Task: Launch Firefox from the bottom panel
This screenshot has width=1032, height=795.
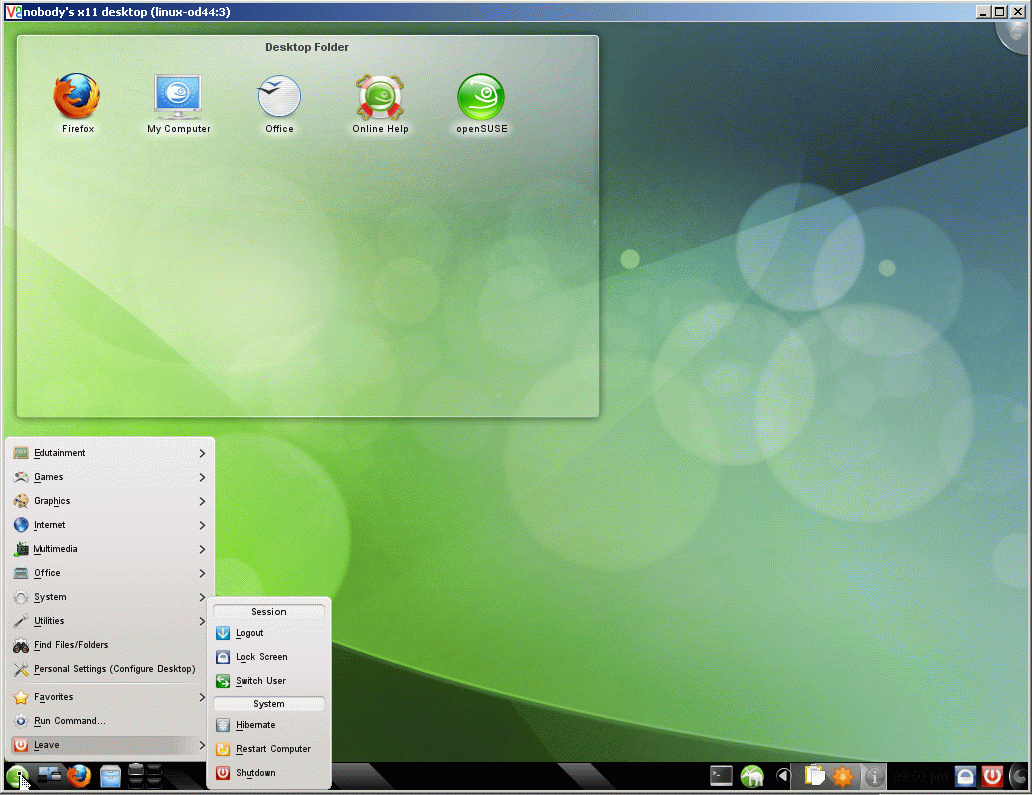Action: (x=79, y=777)
